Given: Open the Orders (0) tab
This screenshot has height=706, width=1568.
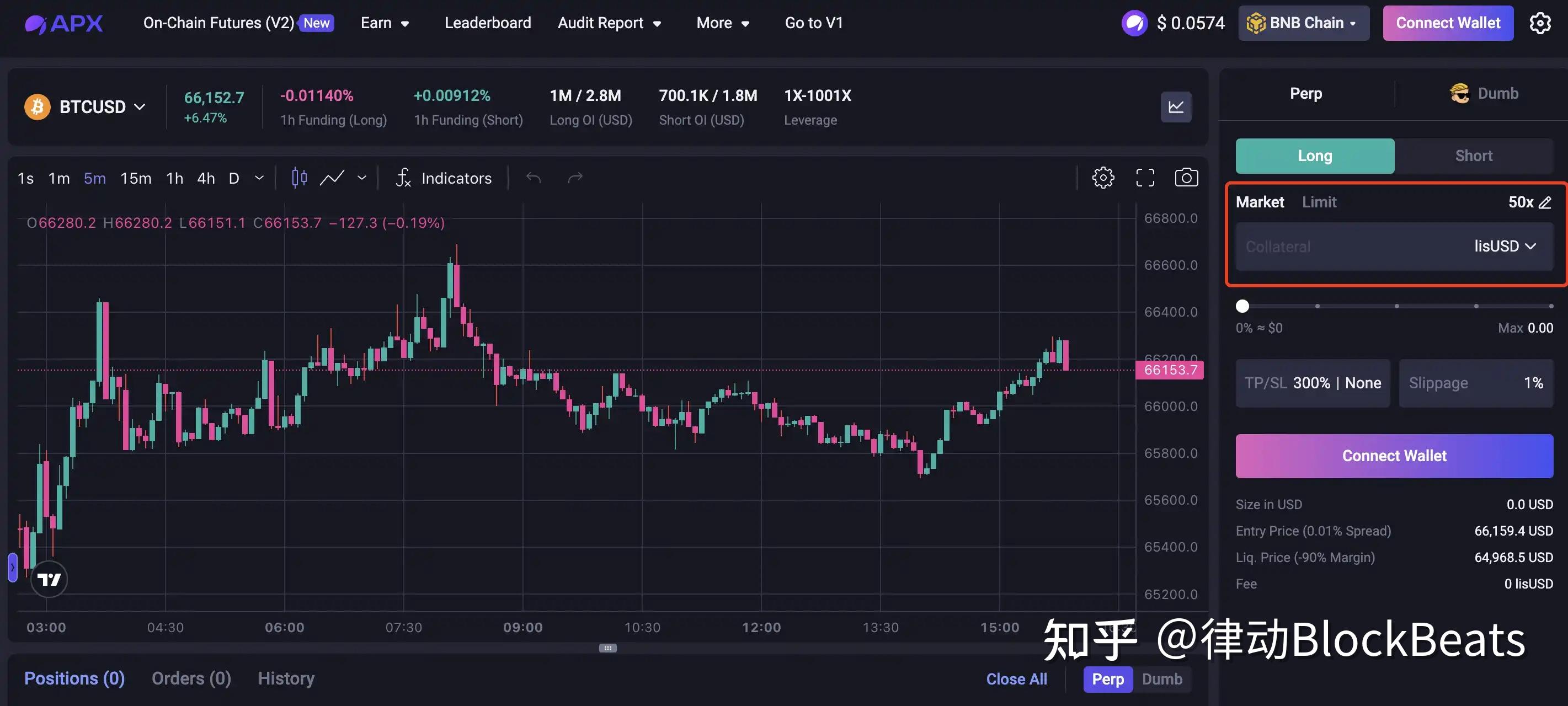Looking at the screenshot, I should coord(191,678).
